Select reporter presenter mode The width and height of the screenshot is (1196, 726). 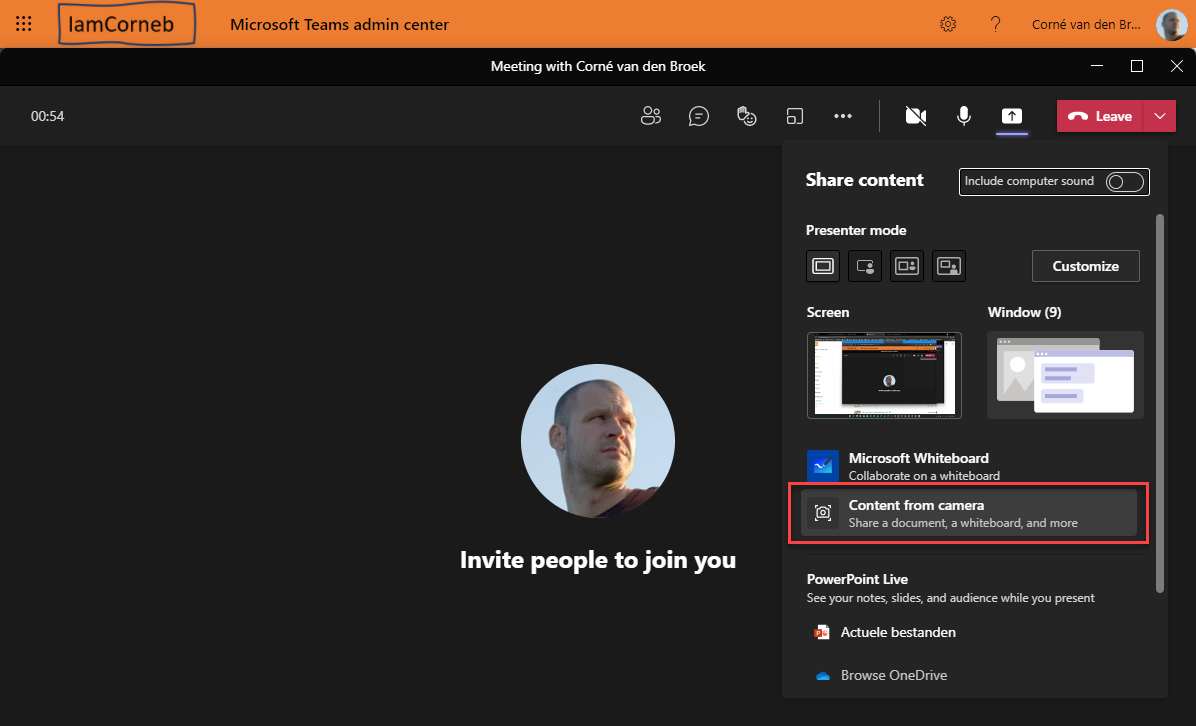tap(949, 266)
